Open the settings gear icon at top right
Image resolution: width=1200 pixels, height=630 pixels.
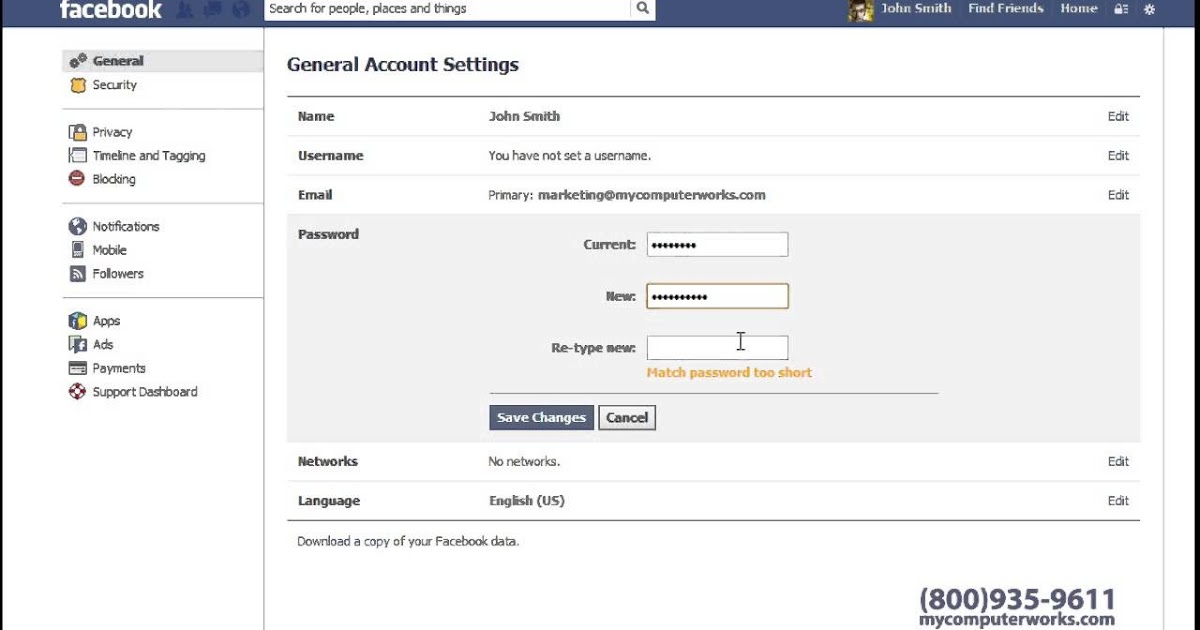point(1148,8)
